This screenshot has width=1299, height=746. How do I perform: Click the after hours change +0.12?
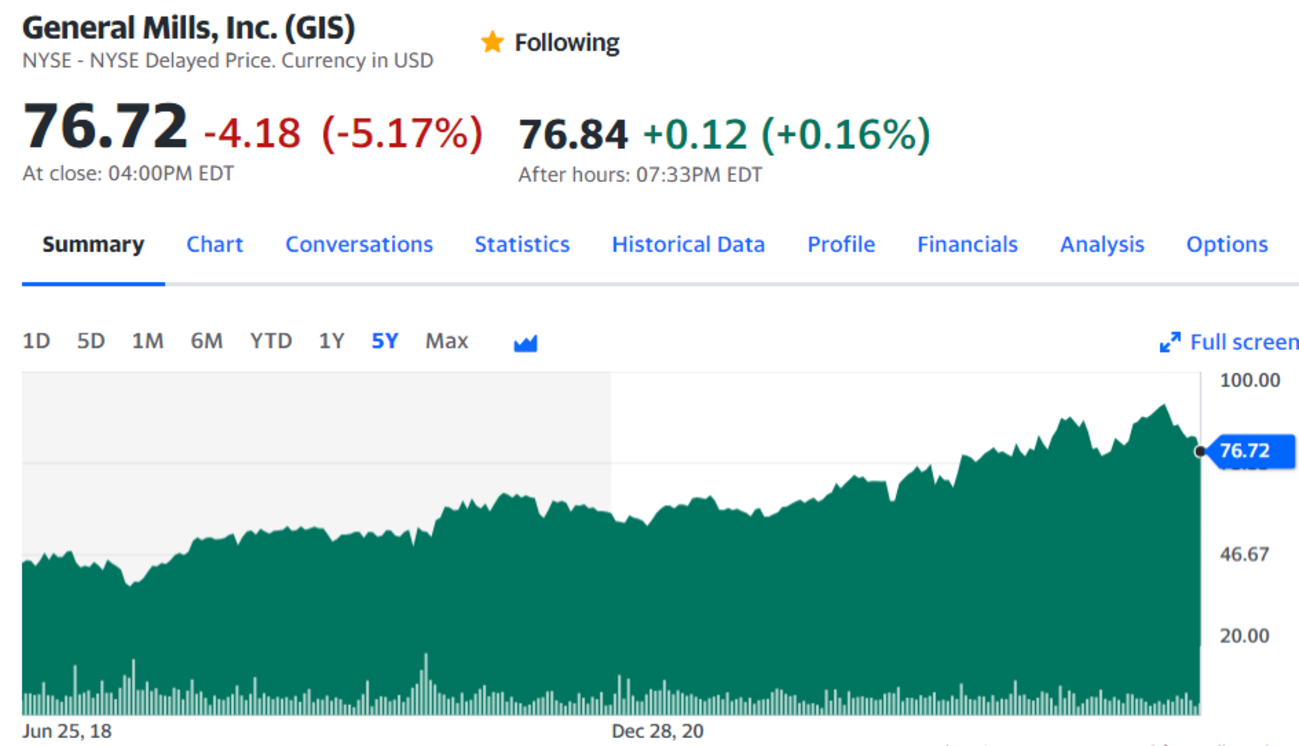[694, 135]
